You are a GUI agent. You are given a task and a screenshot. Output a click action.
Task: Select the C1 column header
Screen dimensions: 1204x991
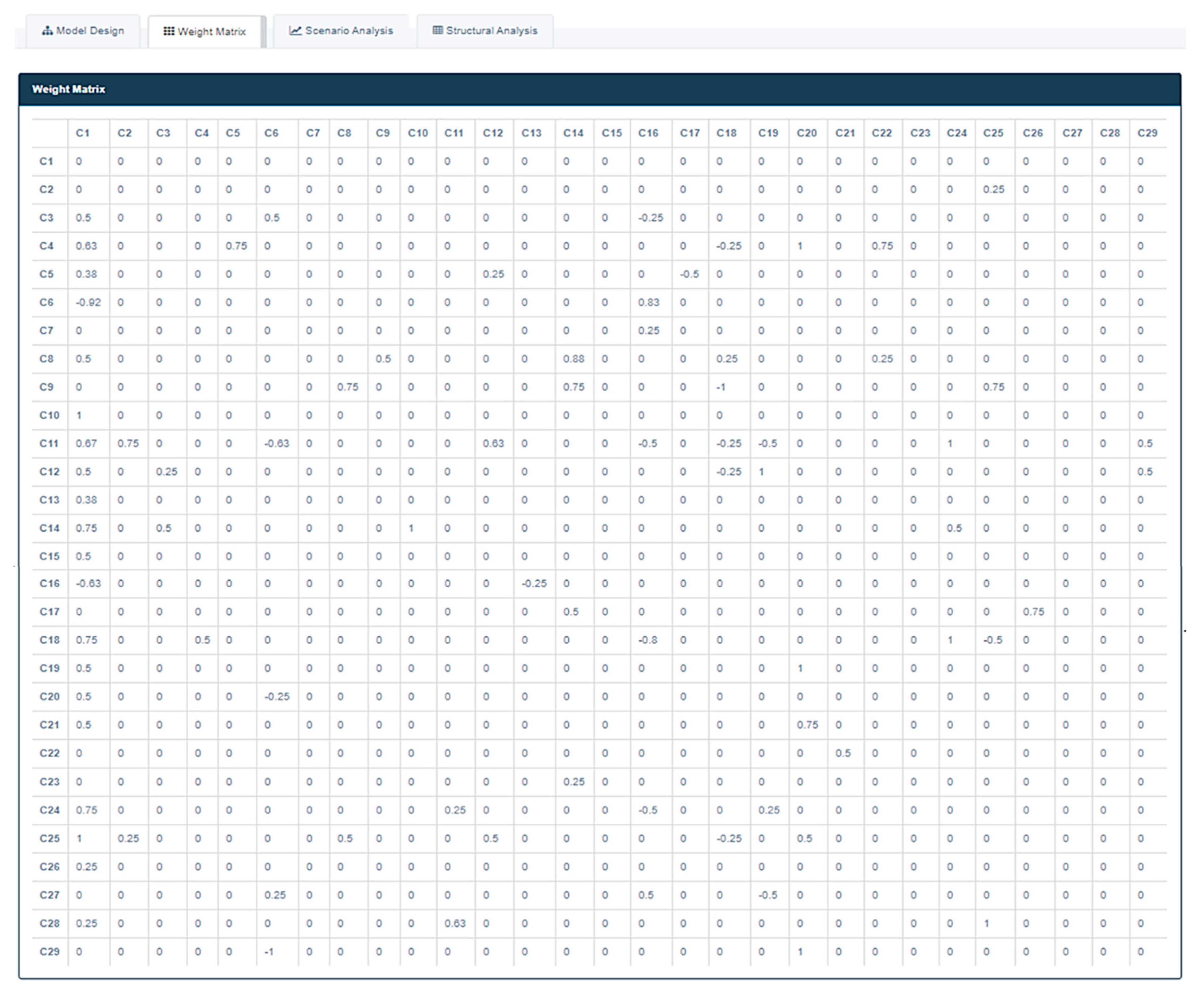pos(83,133)
